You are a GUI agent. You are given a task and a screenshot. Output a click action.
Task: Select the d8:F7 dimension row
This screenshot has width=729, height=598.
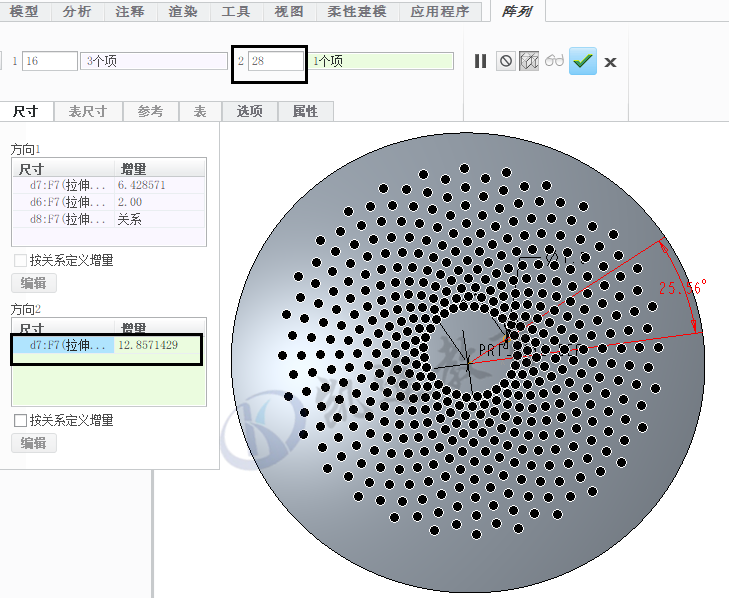[x=109, y=219]
